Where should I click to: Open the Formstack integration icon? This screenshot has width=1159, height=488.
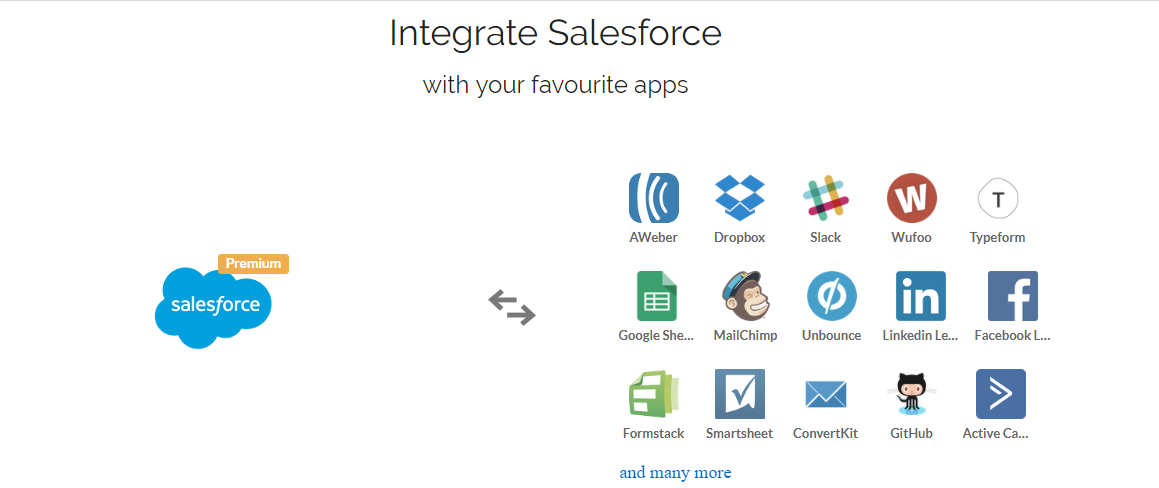(x=653, y=393)
